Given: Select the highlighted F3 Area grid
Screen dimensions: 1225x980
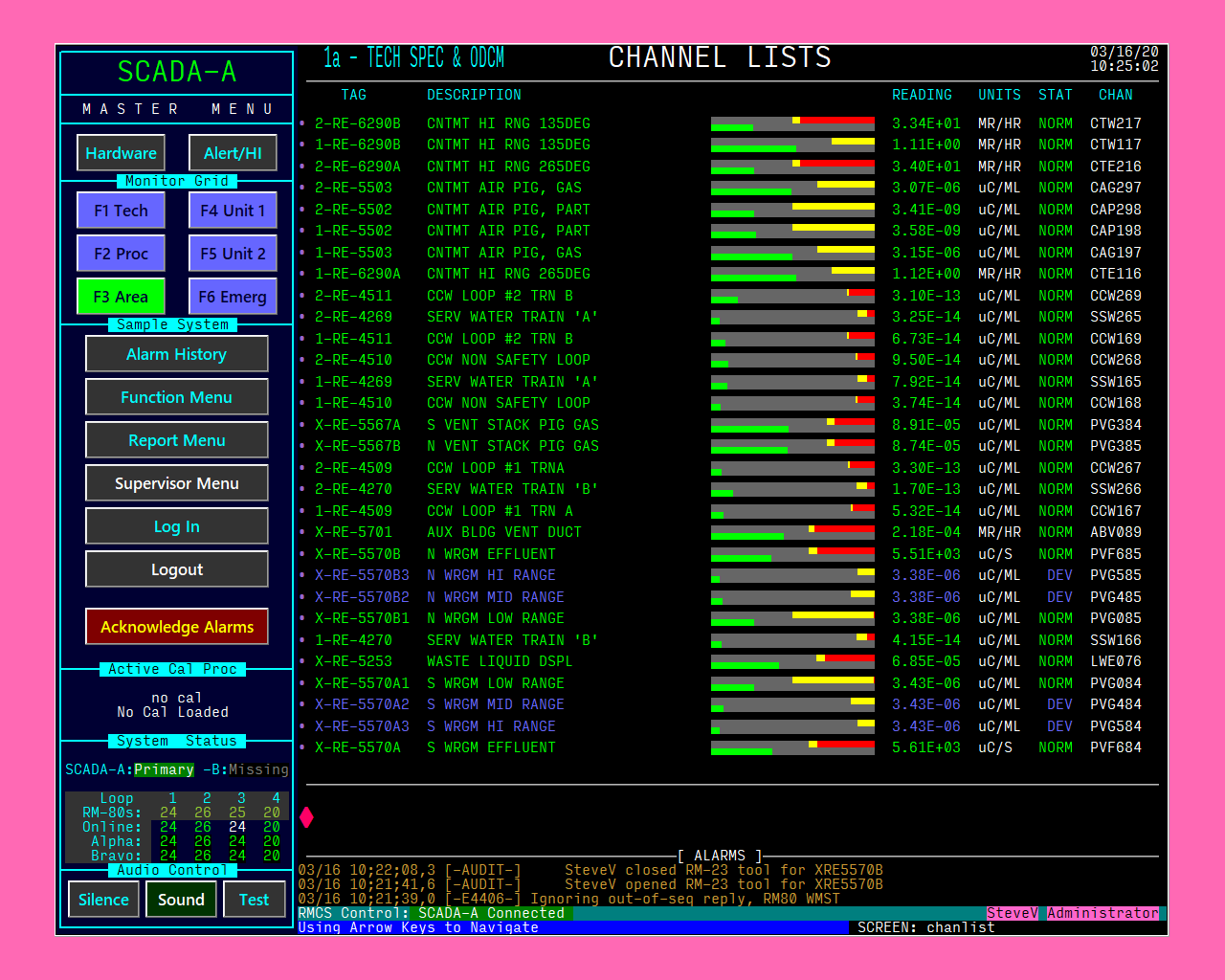Looking at the screenshot, I should [121, 297].
